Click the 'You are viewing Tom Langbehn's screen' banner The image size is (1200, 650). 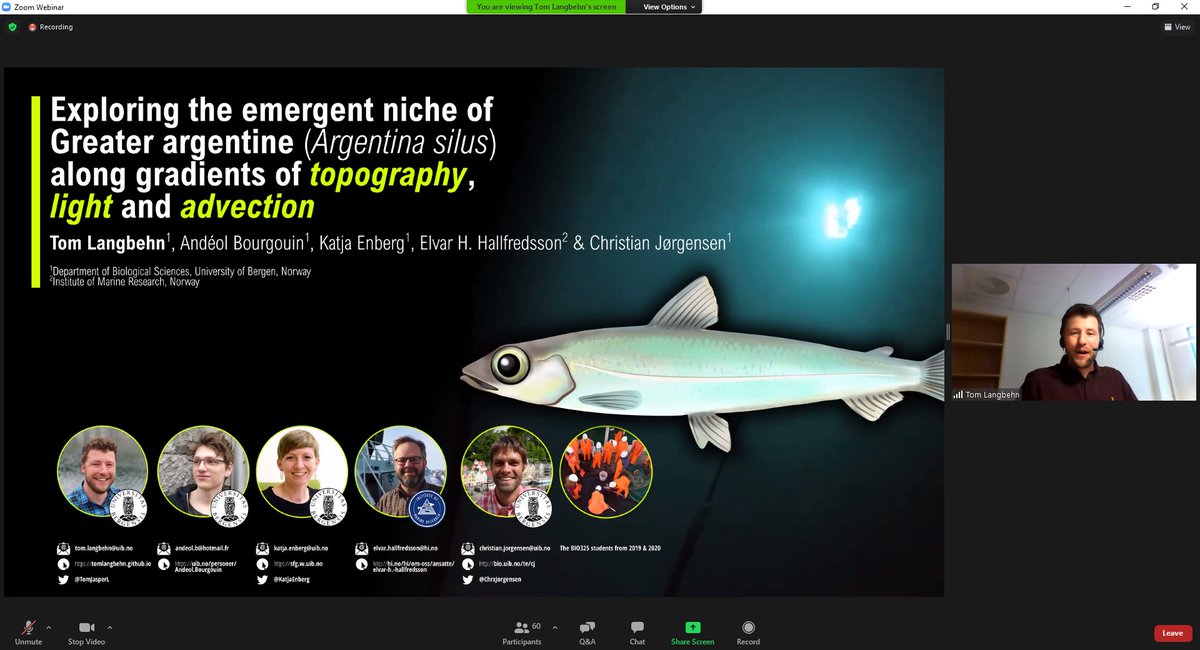[546, 6]
